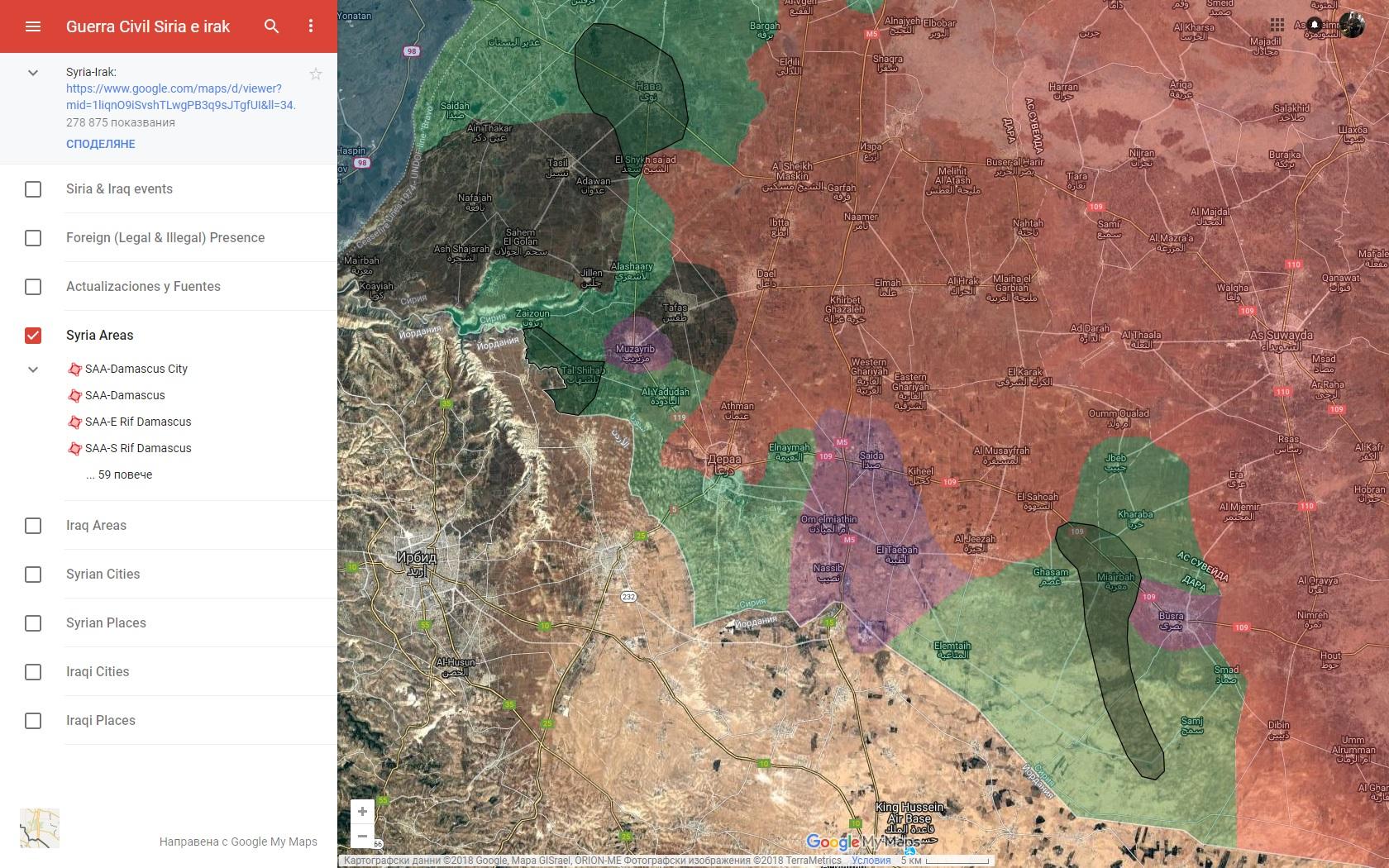Click the СПОДЕЛЯНЕ share button

pyautogui.click(x=101, y=144)
